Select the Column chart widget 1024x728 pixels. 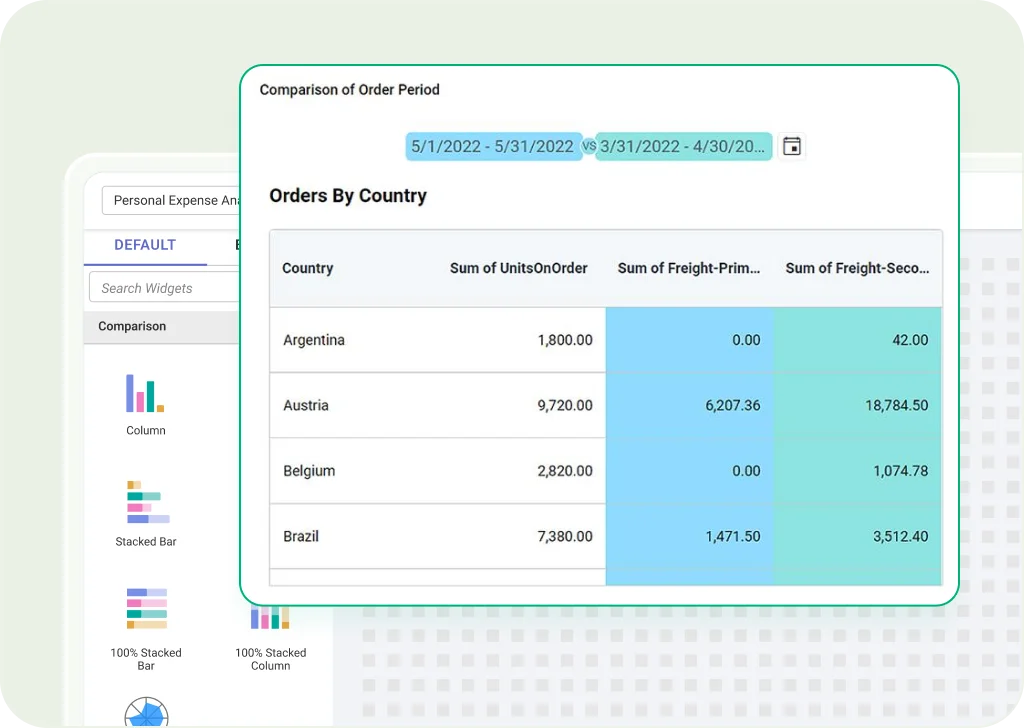click(x=145, y=394)
